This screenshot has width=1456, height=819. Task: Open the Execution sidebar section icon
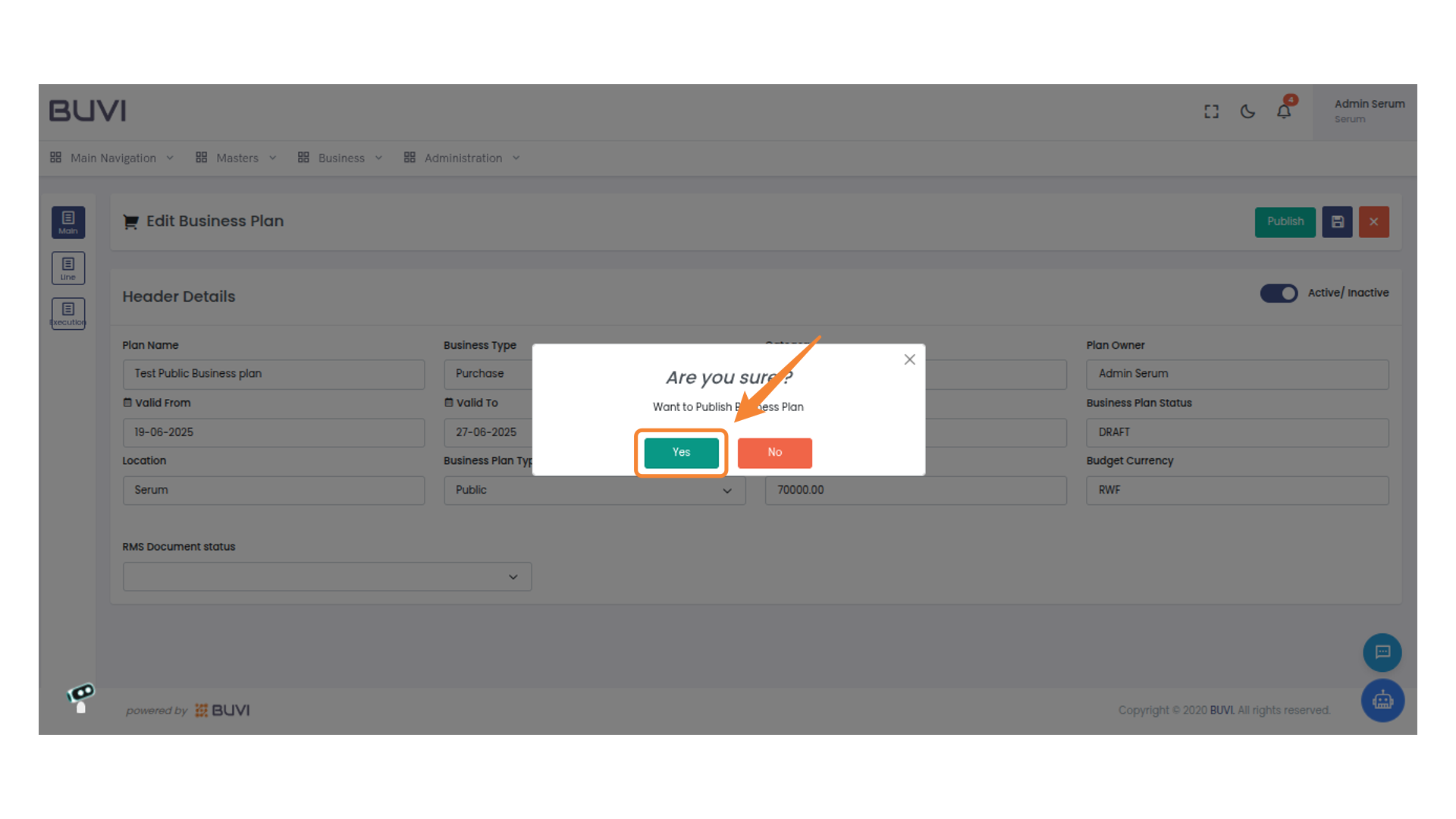coord(68,313)
